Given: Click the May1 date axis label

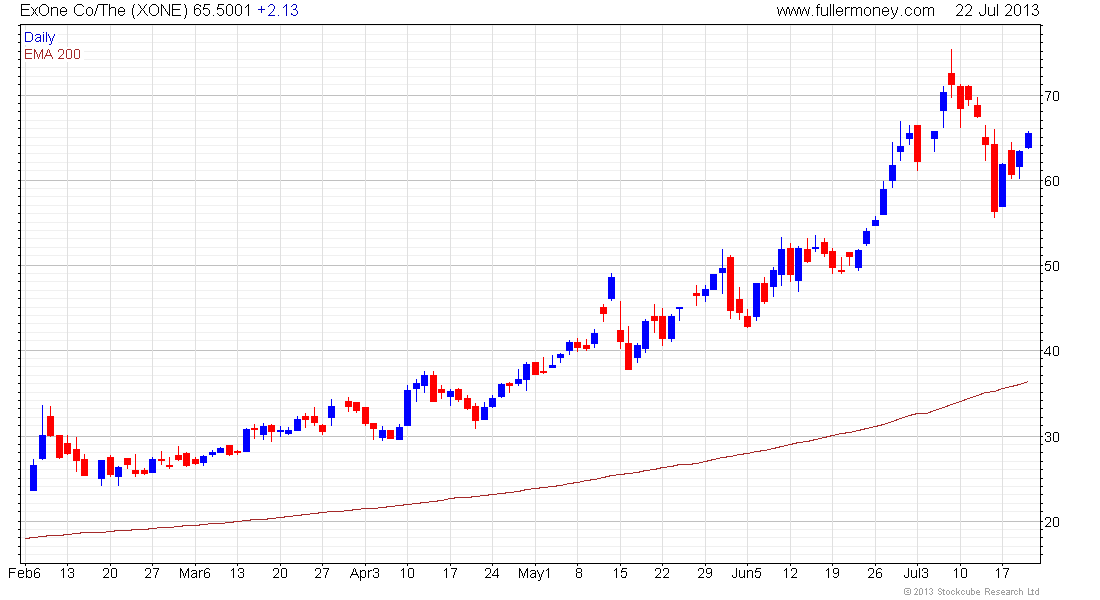Looking at the screenshot, I should [x=535, y=573].
